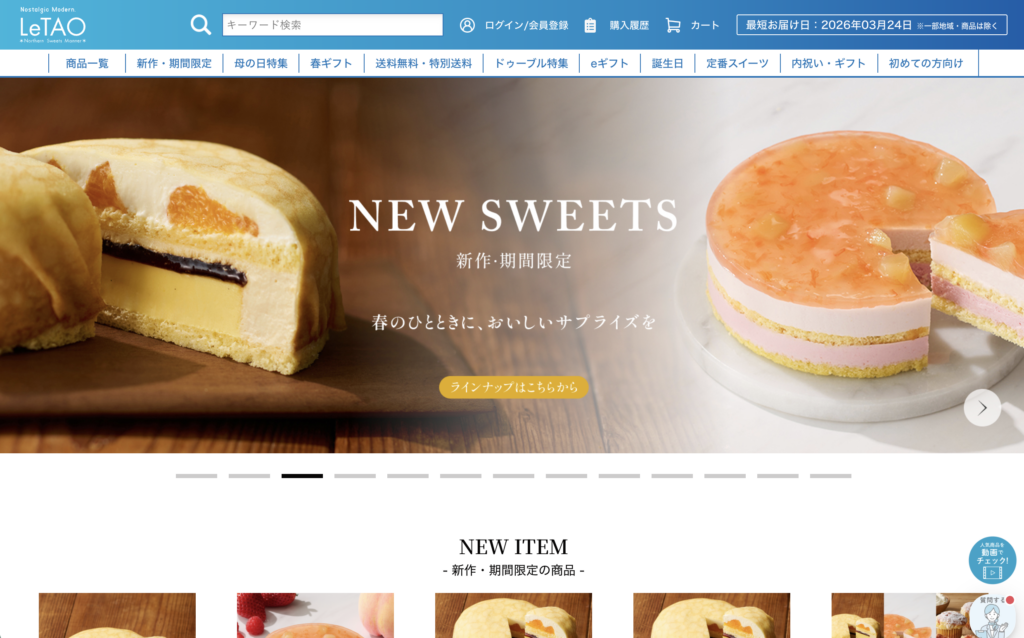Click the ラインナップはこちらから button

pyautogui.click(x=514, y=387)
